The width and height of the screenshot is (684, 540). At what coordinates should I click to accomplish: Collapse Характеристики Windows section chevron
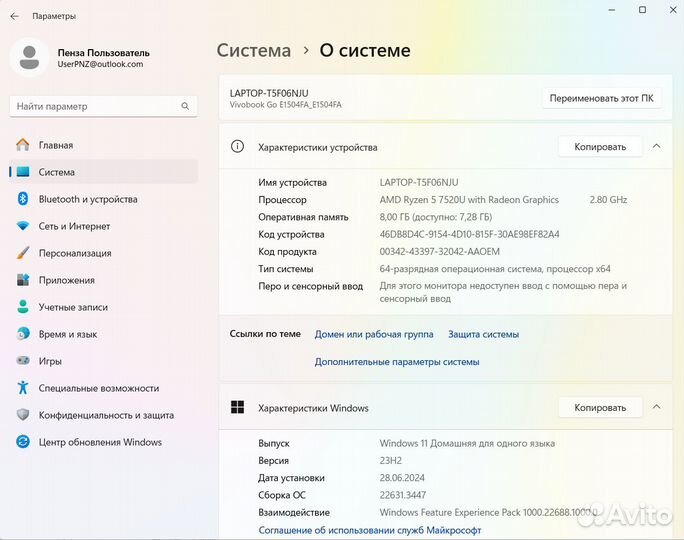pyautogui.click(x=656, y=407)
